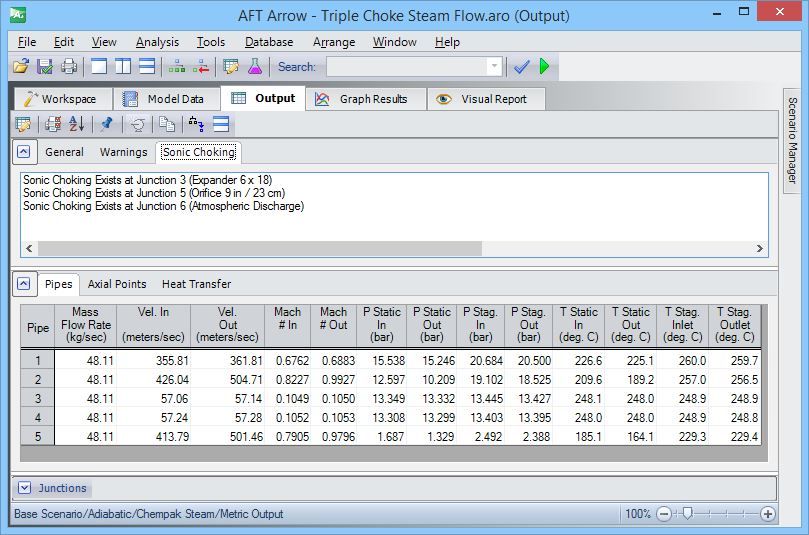Switch to the Workspace tab
This screenshot has height=535, width=809.
(63, 99)
